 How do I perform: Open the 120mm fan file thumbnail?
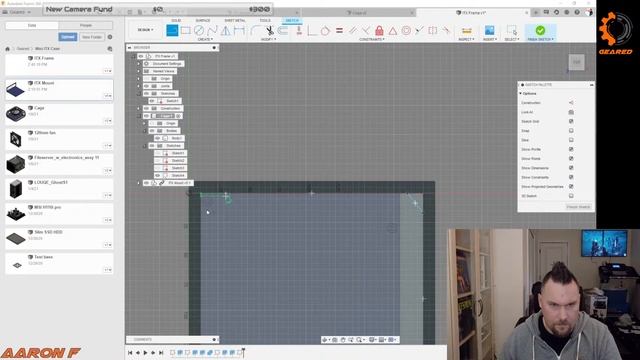tap(16, 139)
